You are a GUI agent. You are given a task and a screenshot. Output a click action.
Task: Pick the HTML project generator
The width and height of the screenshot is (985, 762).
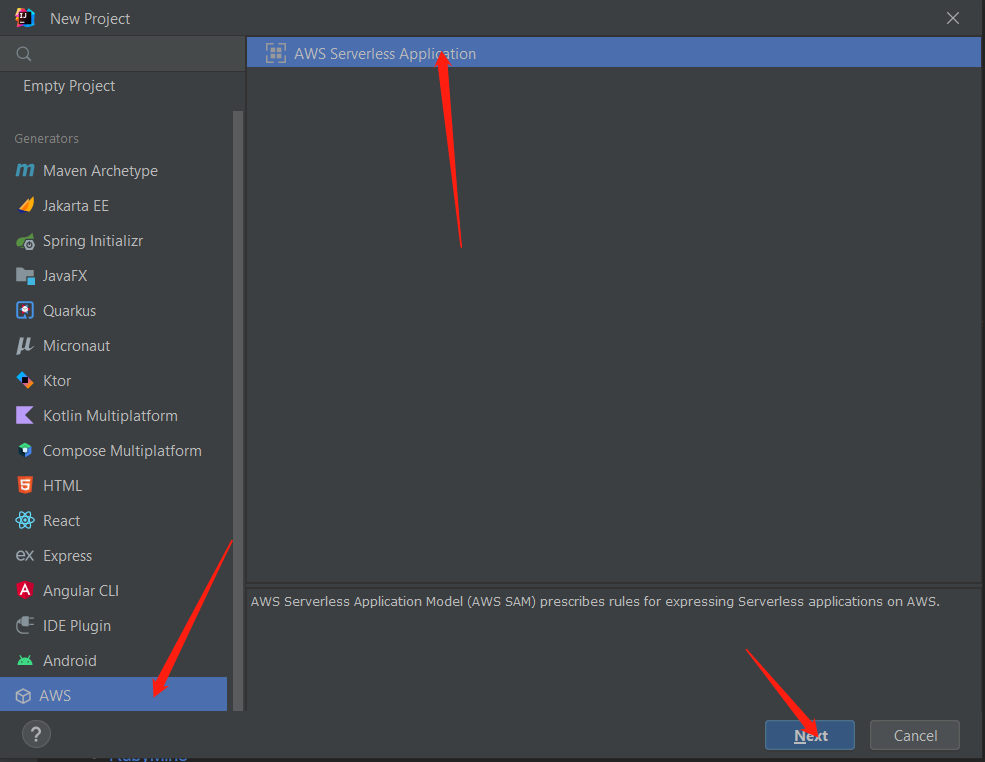click(62, 486)
